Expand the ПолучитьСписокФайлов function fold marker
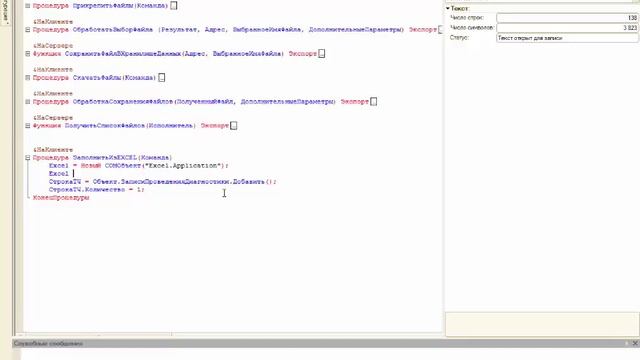 point(28,126)
